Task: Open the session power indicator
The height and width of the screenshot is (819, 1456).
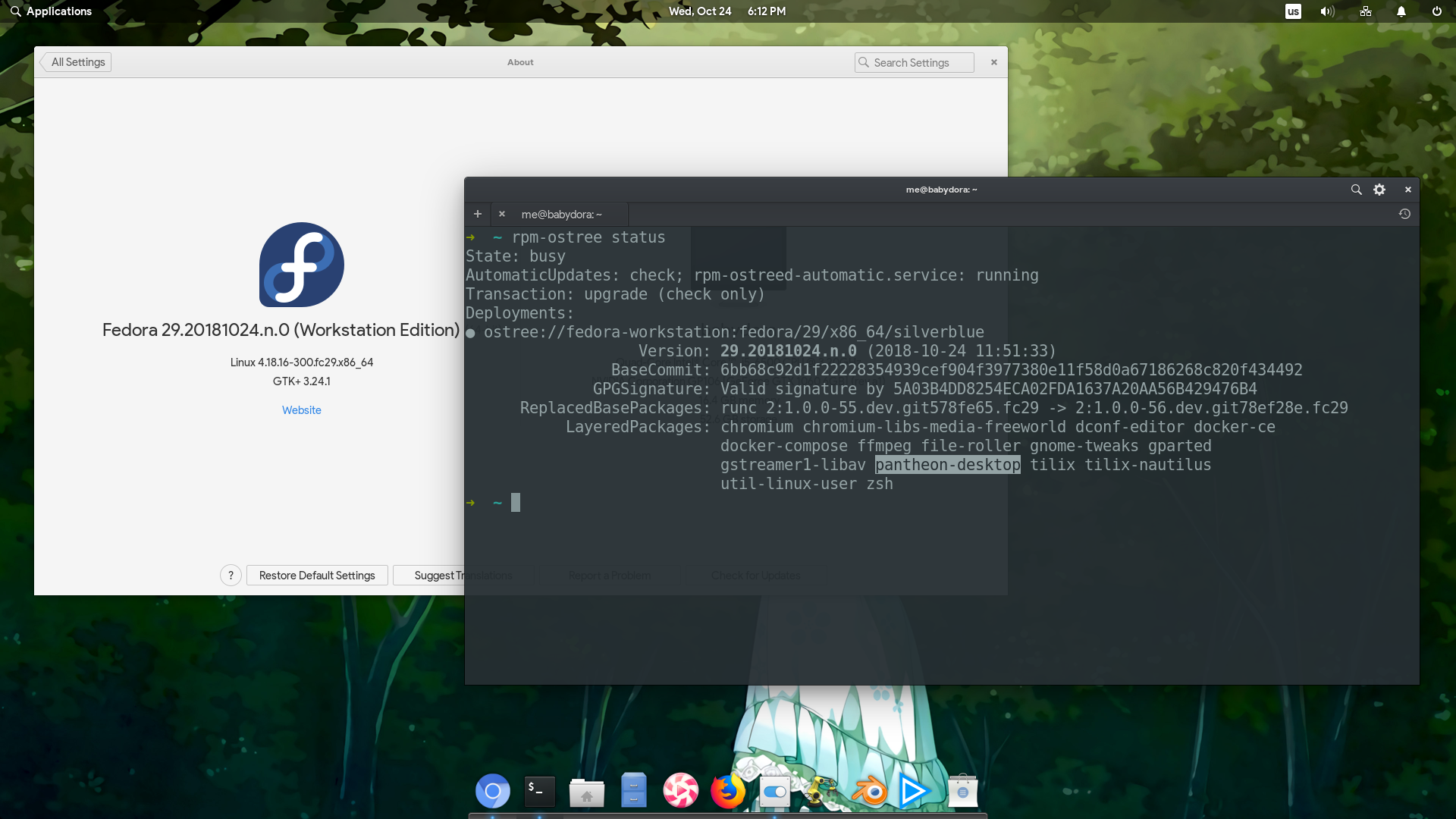Action: [x=1437, y=11]
